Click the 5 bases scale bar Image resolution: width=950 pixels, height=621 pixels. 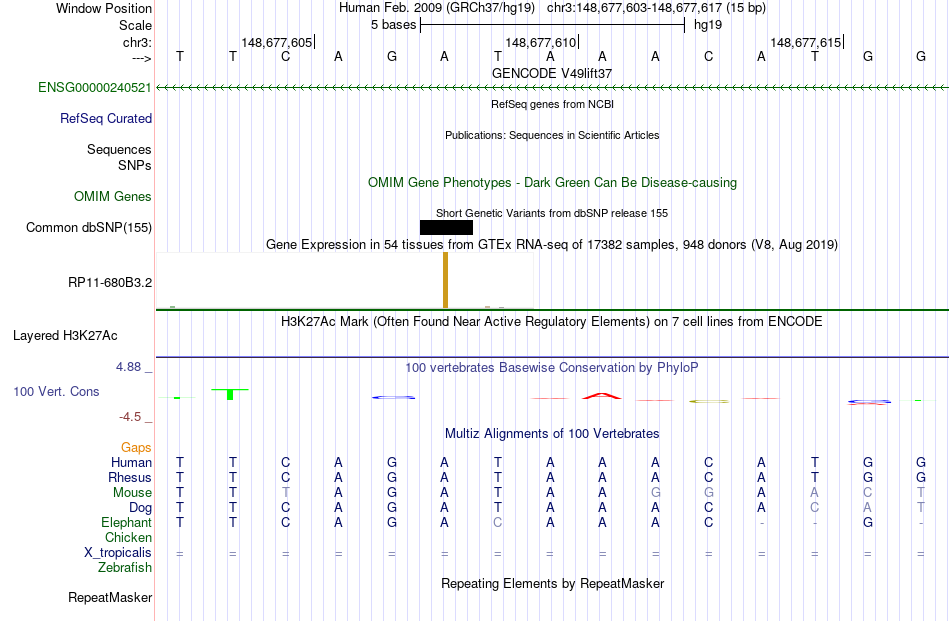(x=553, y=25)
